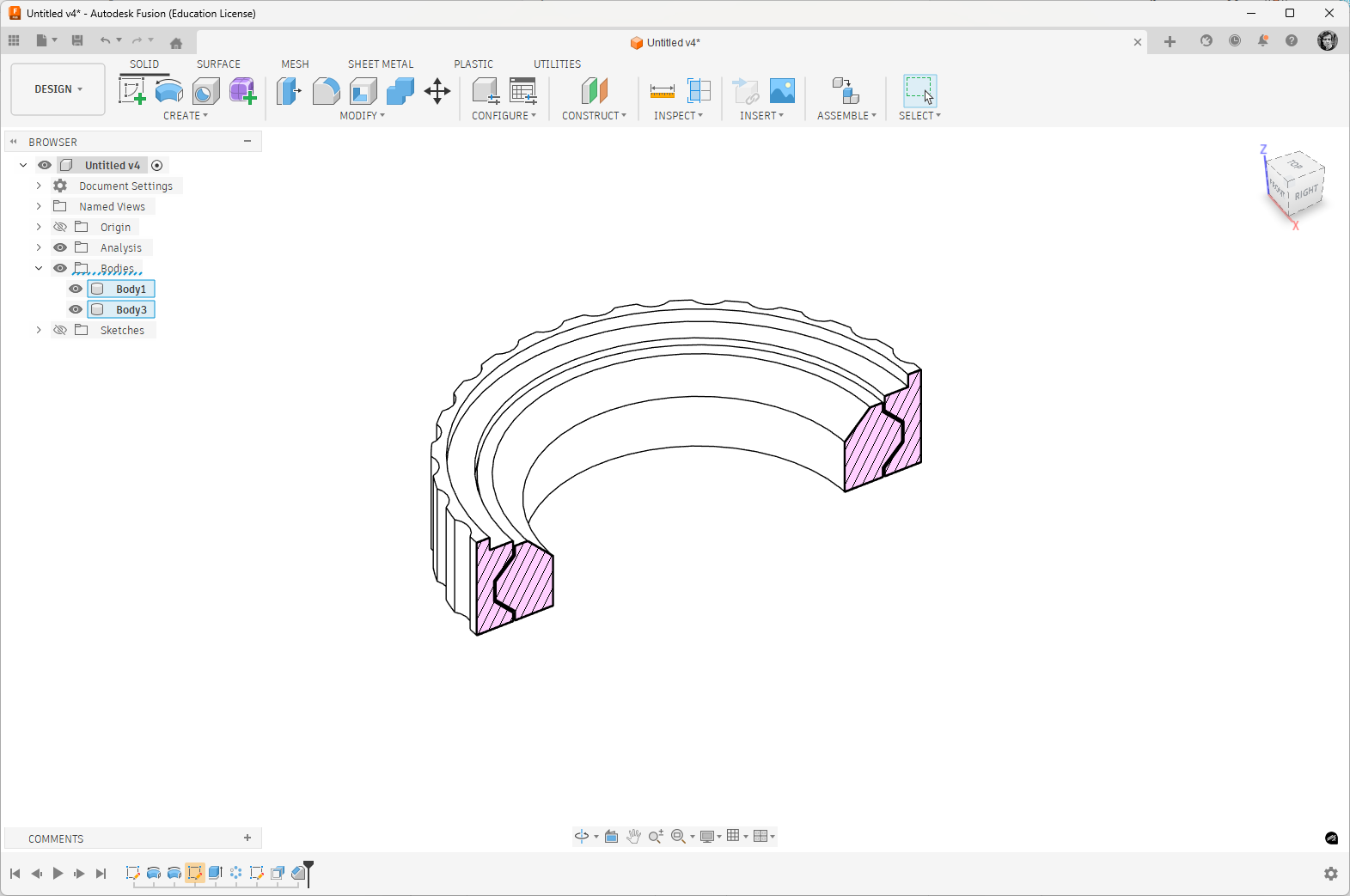1350x896 pixels.
Task: Click the Insert Canvas image icon
Action: [782, 91]
